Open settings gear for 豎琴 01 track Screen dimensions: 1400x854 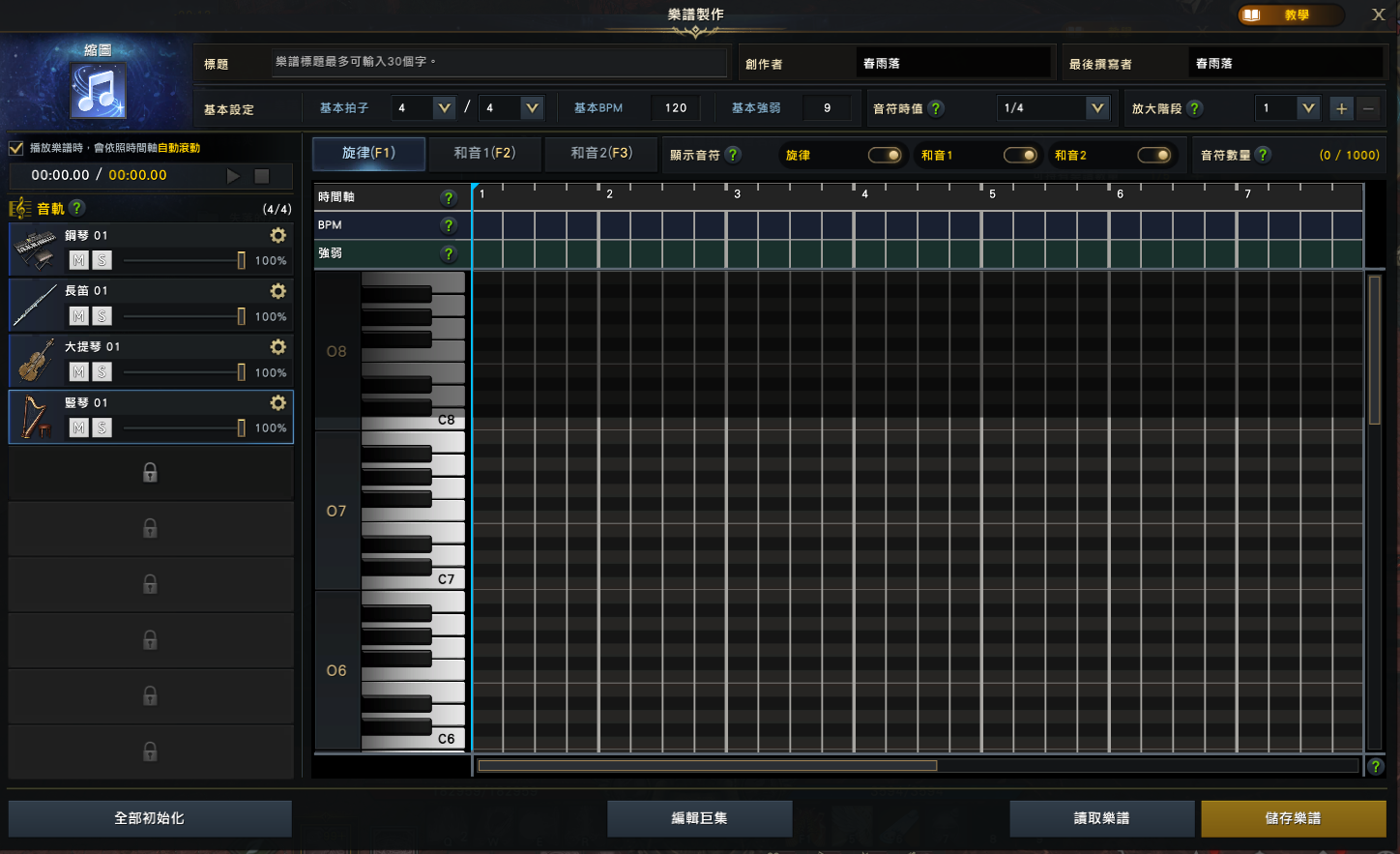277,403
